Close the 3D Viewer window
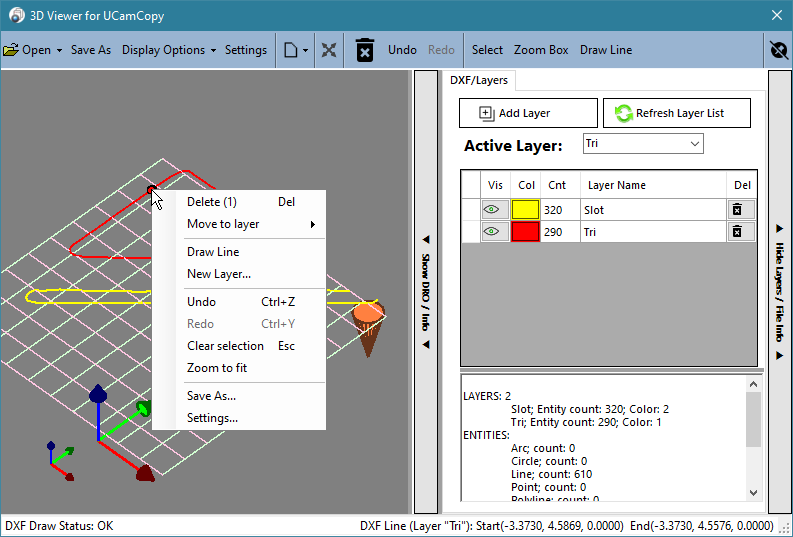Image resolution: width=793 pixels, height=537 pixels. click(777, 15)
